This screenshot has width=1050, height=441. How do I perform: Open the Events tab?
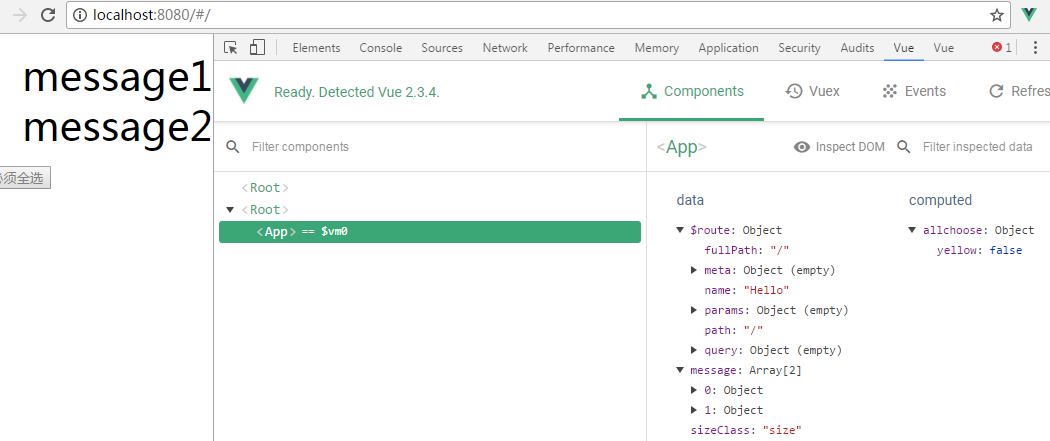[914, 91]
